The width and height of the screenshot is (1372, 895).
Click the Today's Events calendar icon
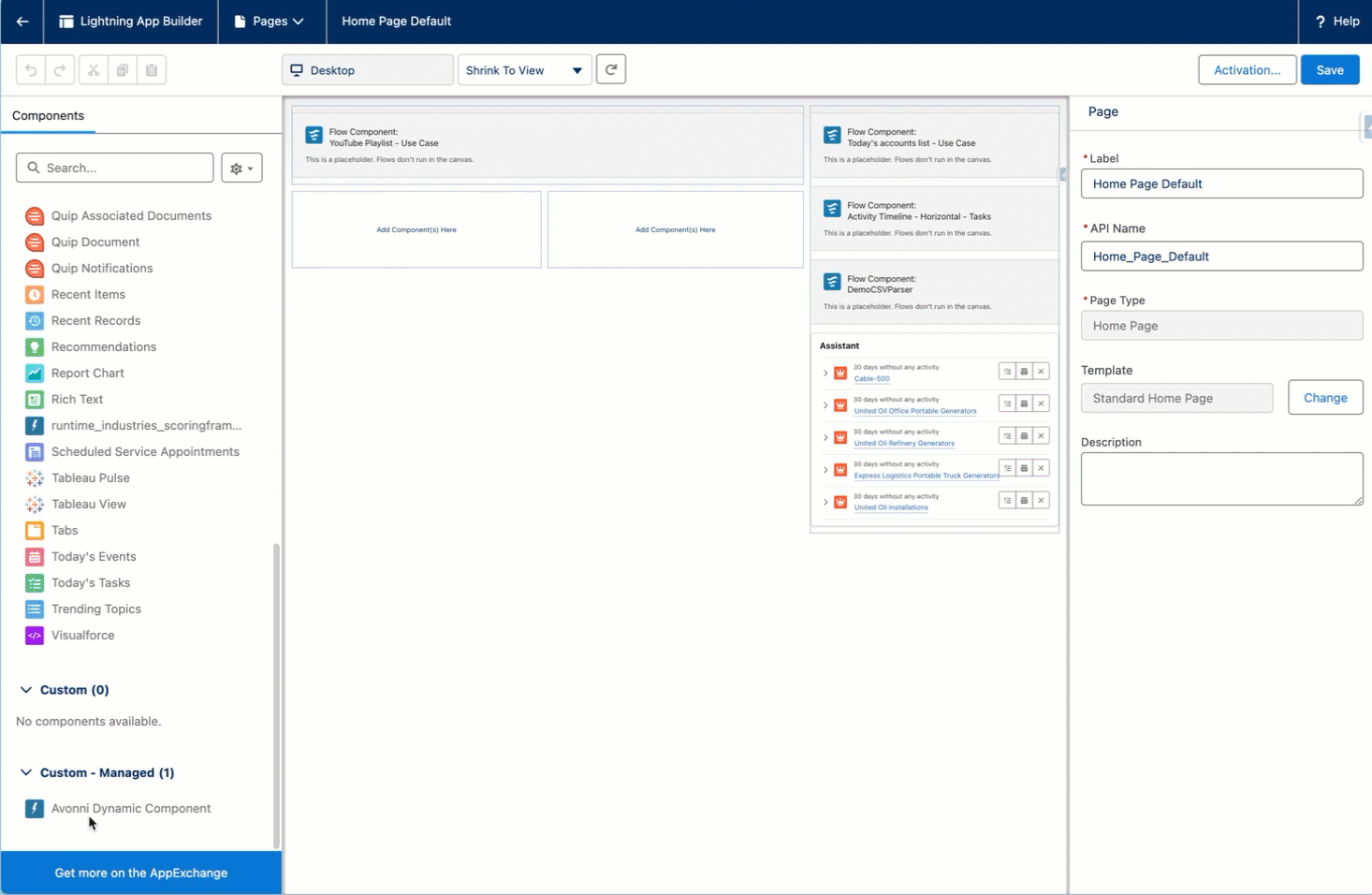pos(35,557)
